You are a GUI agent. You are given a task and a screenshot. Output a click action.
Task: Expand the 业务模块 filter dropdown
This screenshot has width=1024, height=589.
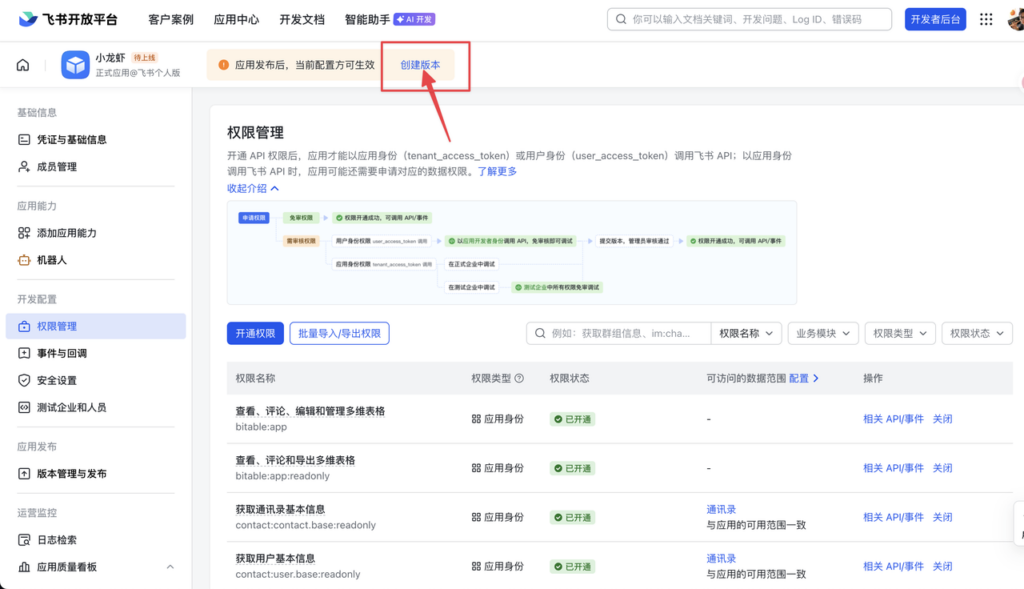click(824, 333)
